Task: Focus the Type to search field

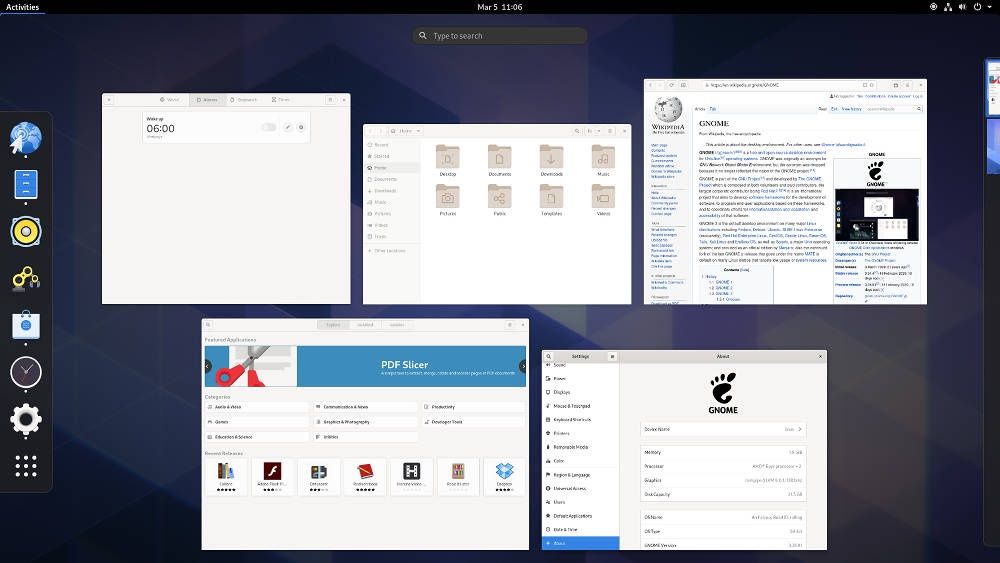Action: pyautogui.click(x=499, y=36)
